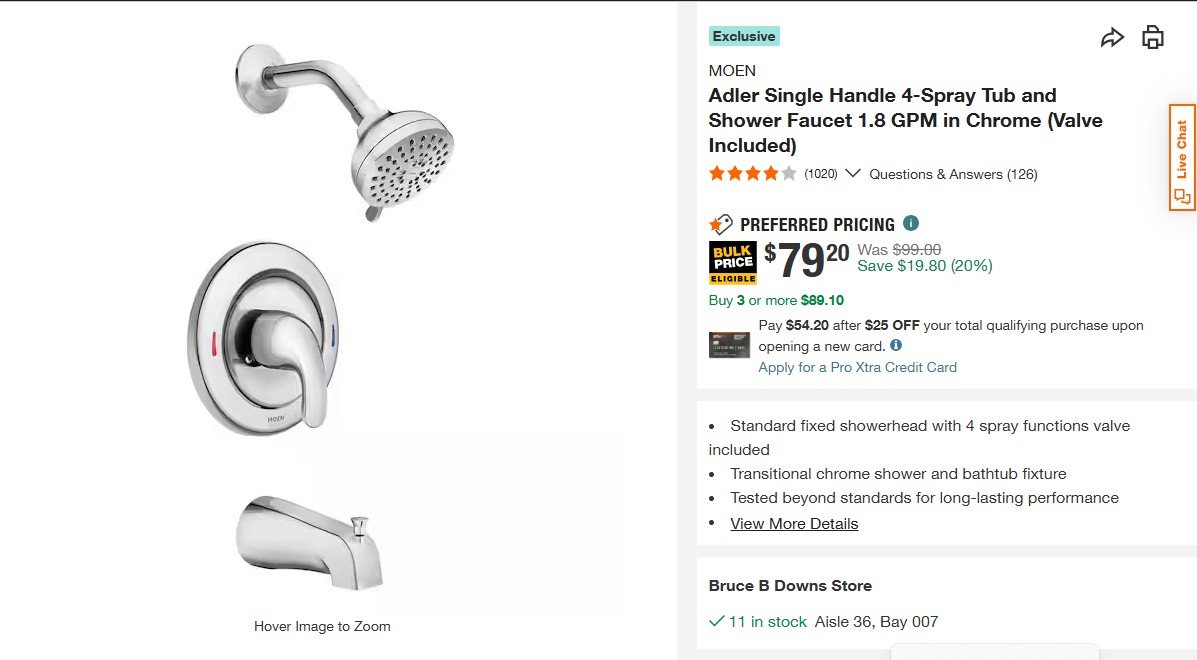Image resolution: width=1197 pixels, height=660 pixels.
Task: Click the chat bubble icon on Live Chat tab
Action: click(1182, 196)
